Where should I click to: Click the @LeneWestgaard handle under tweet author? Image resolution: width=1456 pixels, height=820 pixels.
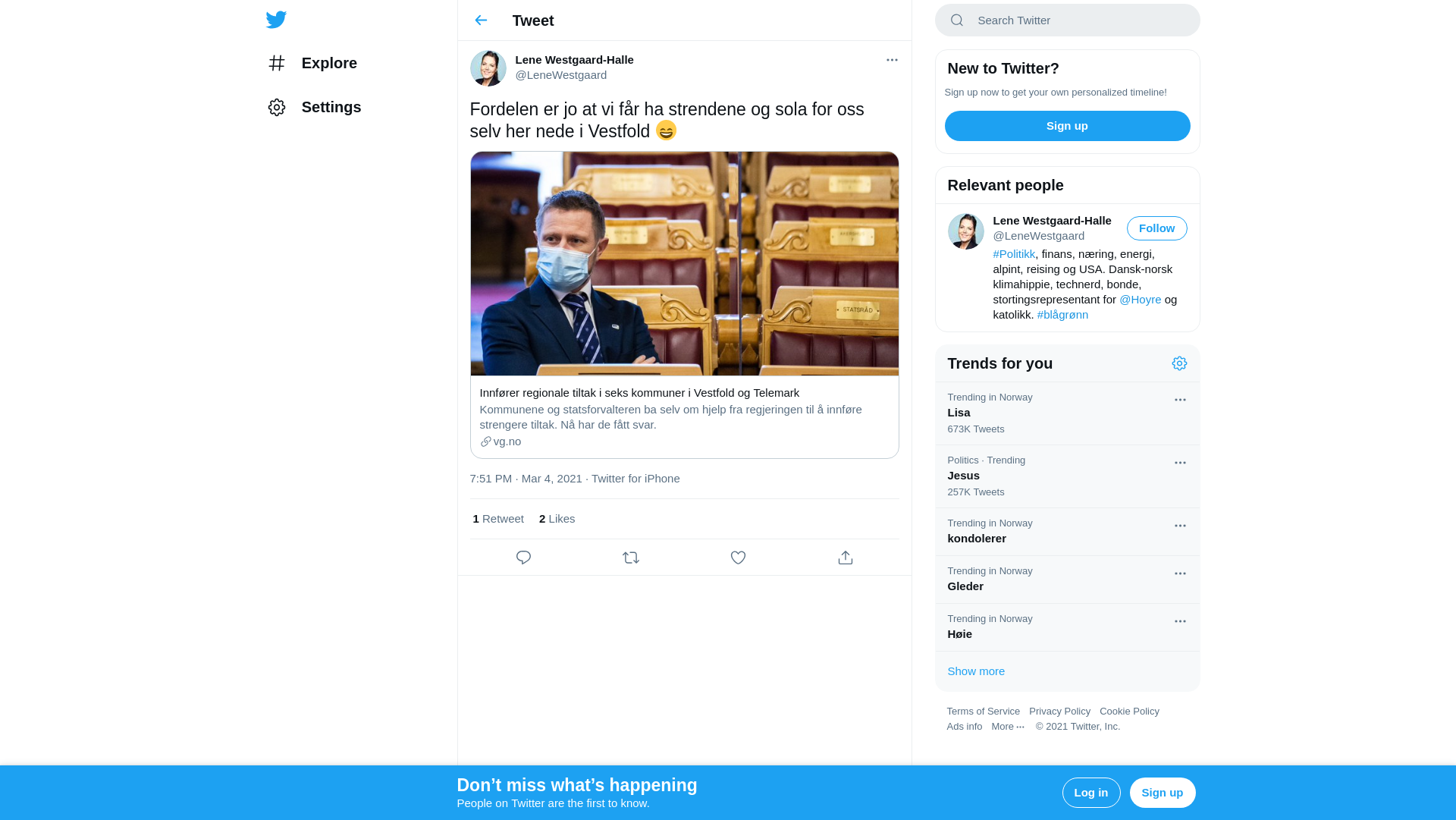(x=561, y=75)
